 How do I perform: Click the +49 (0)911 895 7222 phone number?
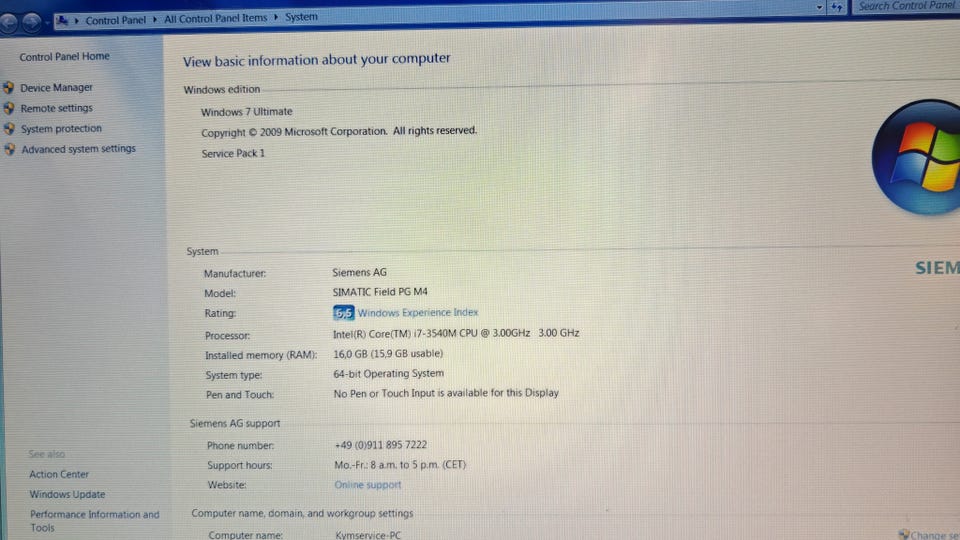pyautogui.click(x=381, y=445)
